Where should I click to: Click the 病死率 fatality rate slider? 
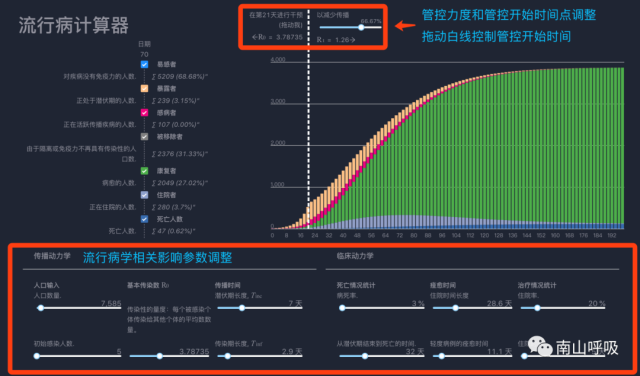click(x=382, y=308)
